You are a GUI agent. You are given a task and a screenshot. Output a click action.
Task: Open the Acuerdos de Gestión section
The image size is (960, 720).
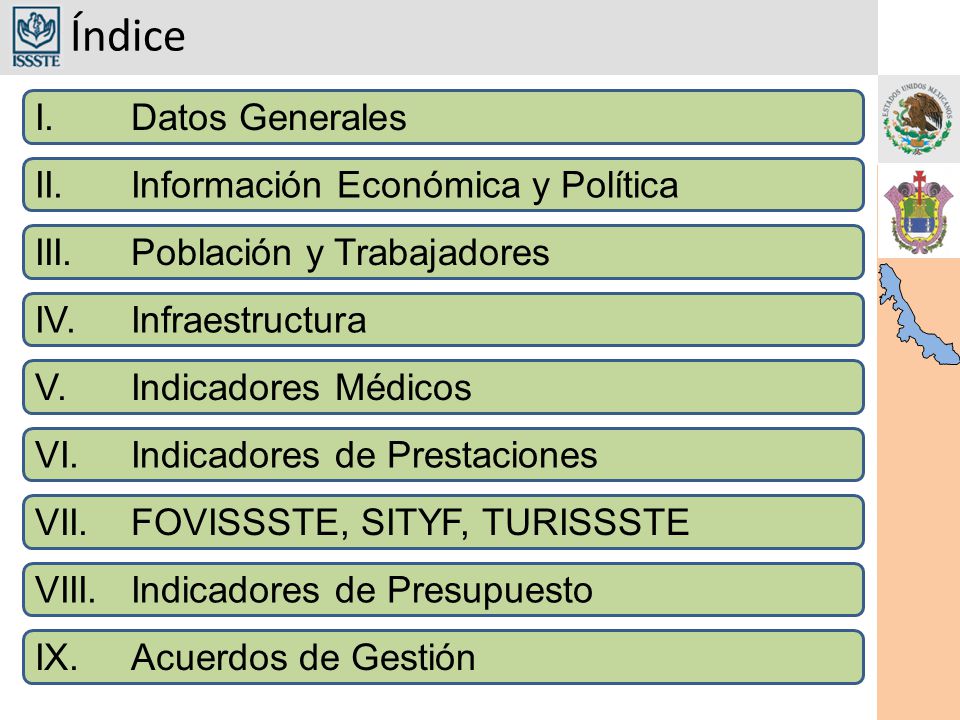(x=443, y=657)
